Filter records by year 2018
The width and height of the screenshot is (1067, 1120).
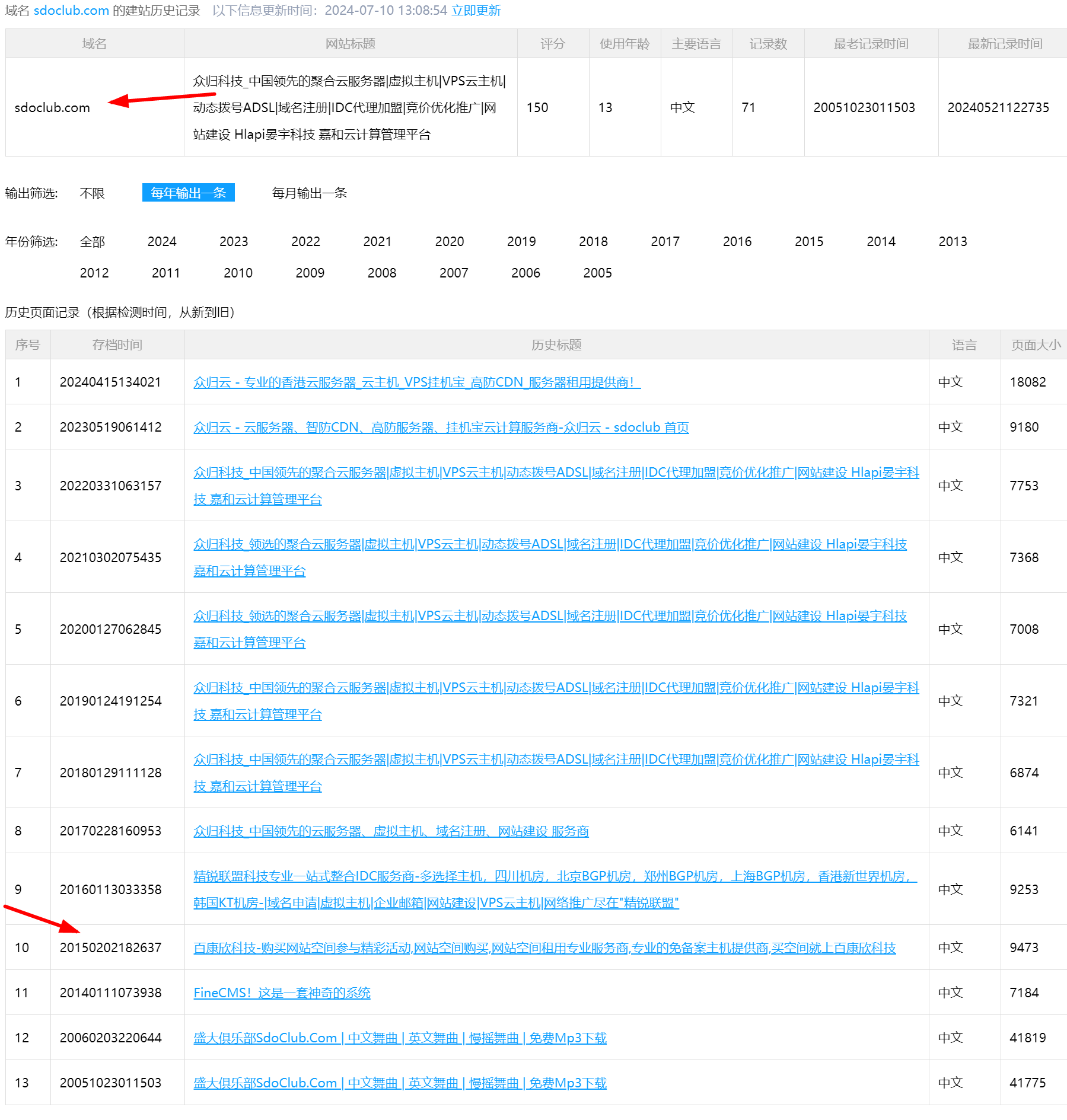click(x=593, y=242)
